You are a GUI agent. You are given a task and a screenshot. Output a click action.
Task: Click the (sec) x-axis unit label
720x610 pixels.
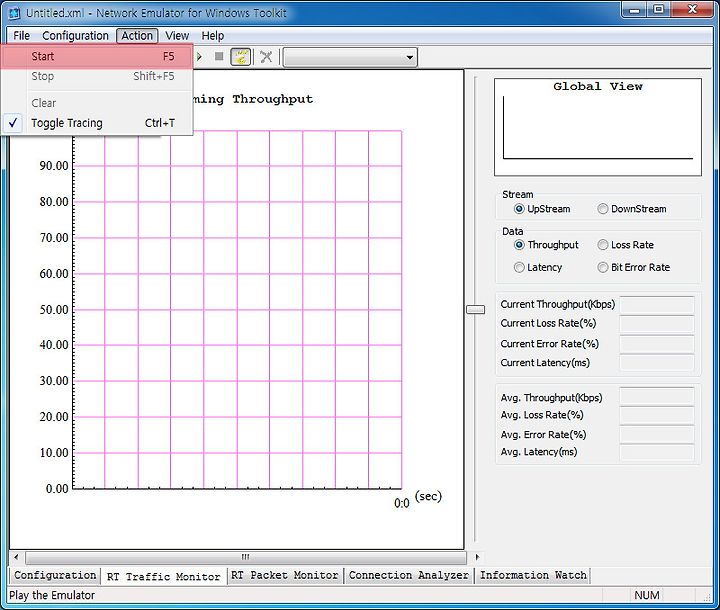428,496
